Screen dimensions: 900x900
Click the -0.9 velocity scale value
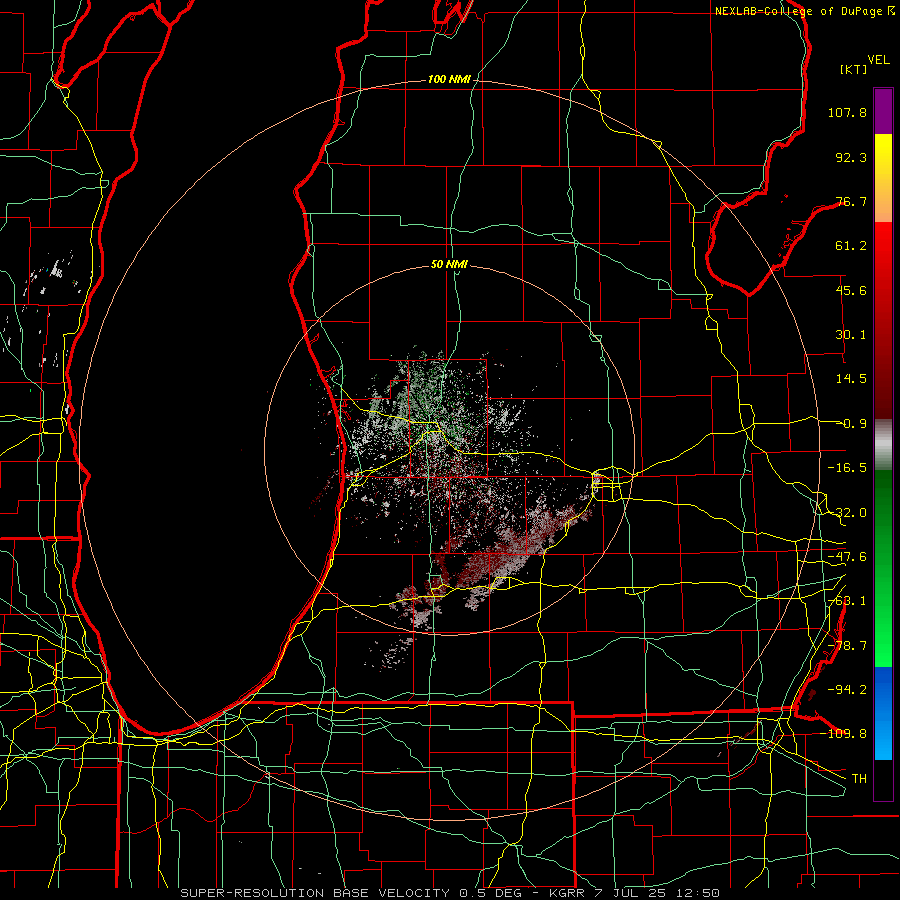point(854,424)
